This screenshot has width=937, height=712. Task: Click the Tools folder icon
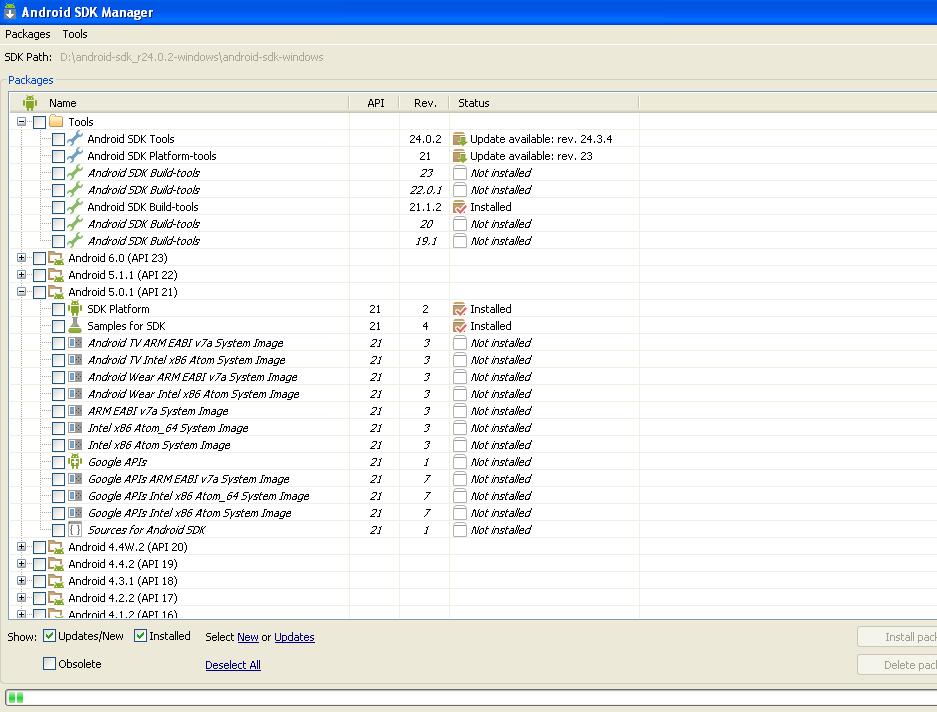coord(56,121)
